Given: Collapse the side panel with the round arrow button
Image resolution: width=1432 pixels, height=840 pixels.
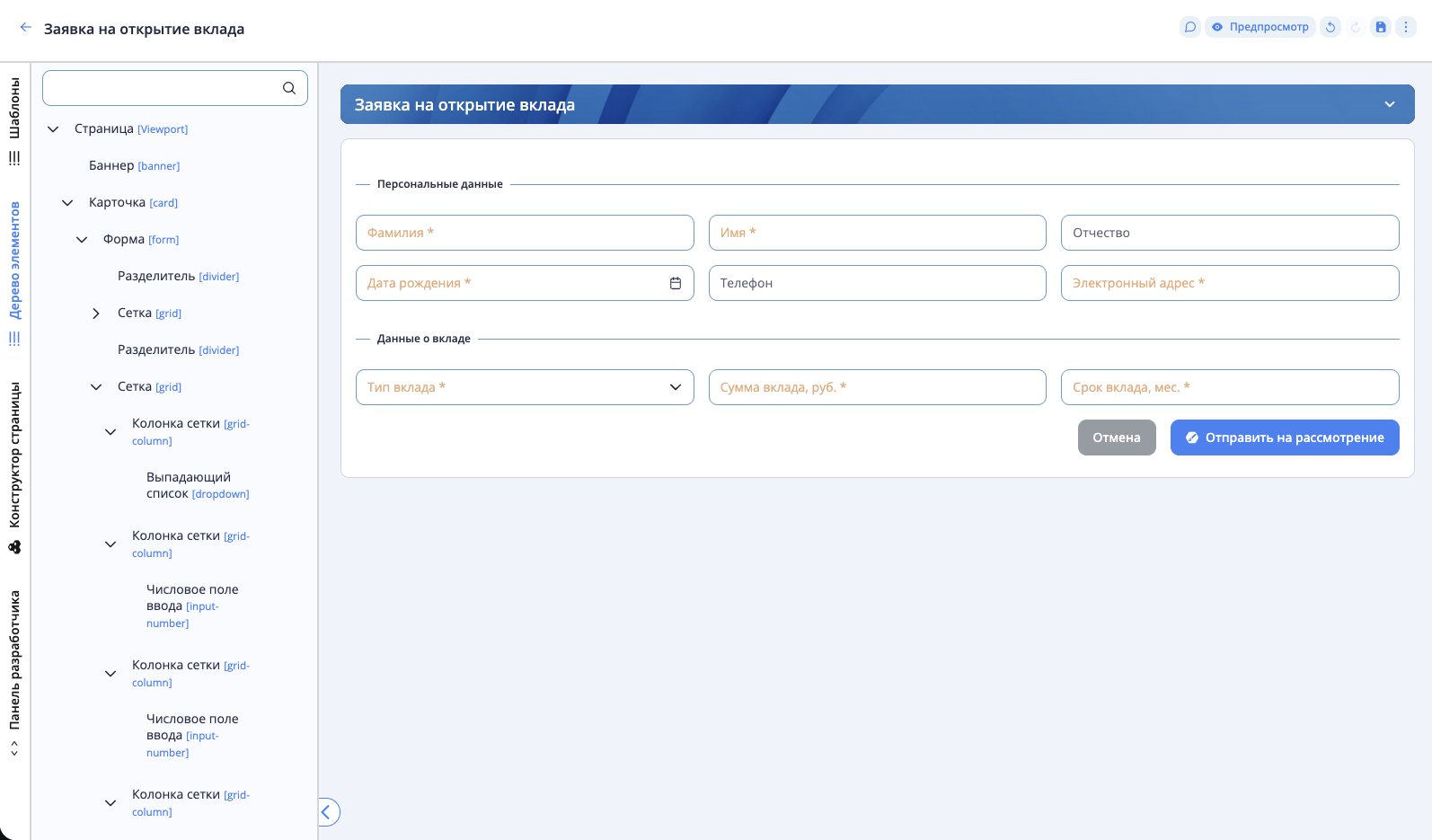Looking at the screenshot, I should [327, 812].
